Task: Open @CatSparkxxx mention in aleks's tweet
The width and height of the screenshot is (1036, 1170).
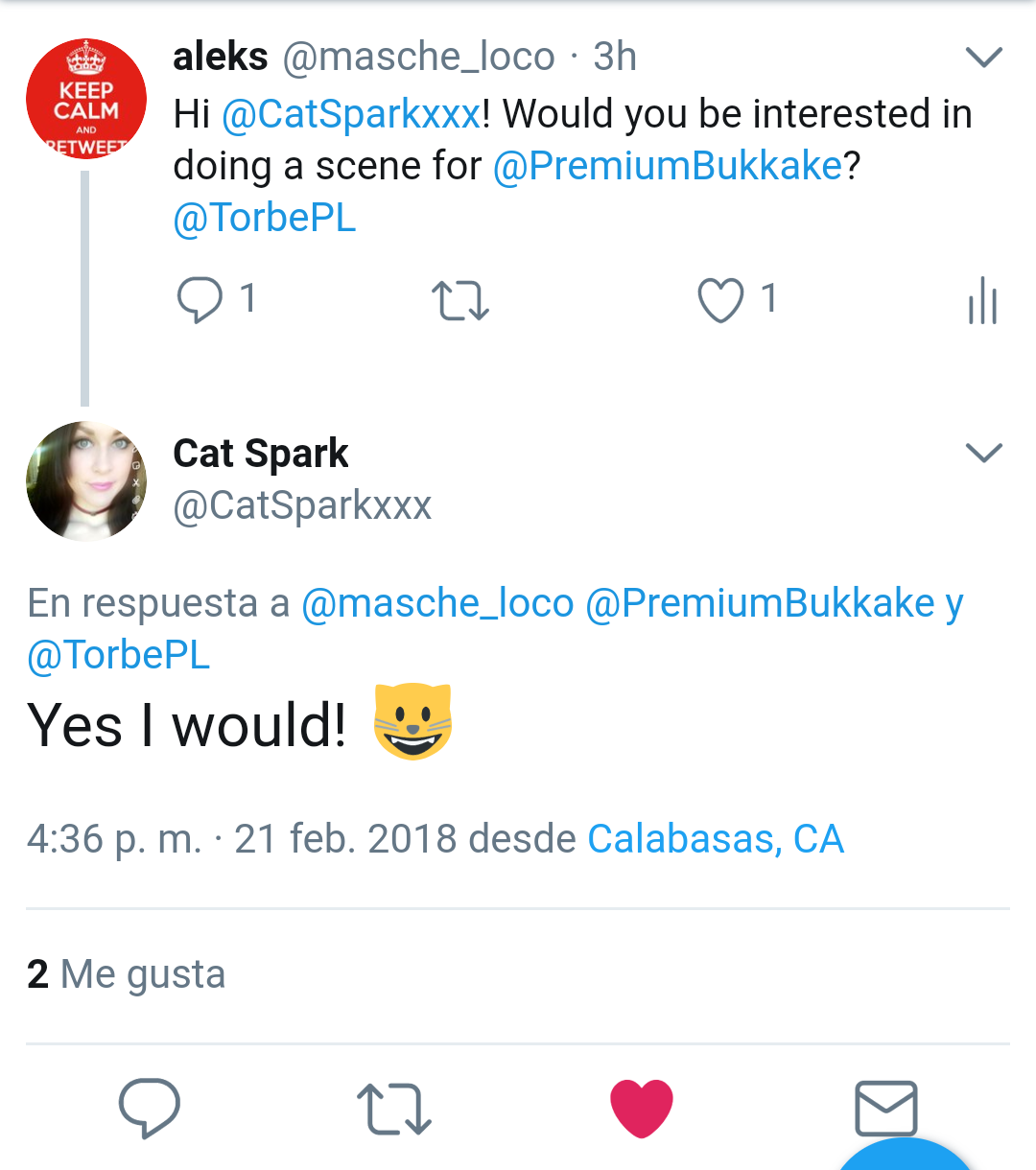Action: 351,114
